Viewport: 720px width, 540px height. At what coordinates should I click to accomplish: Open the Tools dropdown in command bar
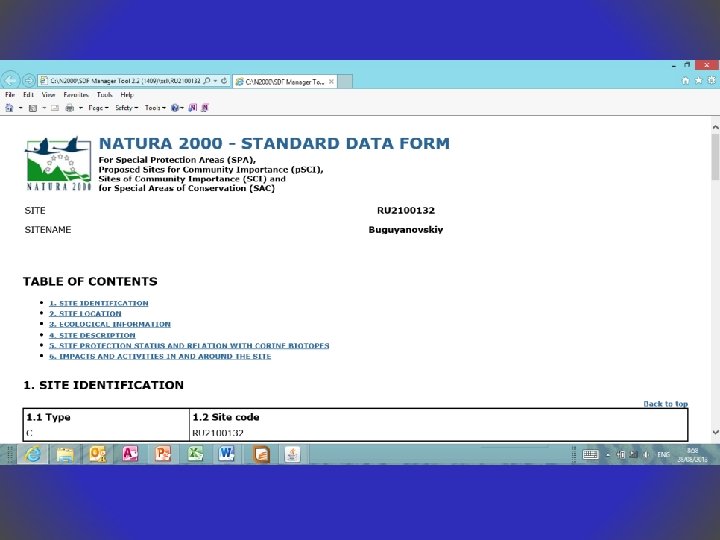[x=155, y=108]
